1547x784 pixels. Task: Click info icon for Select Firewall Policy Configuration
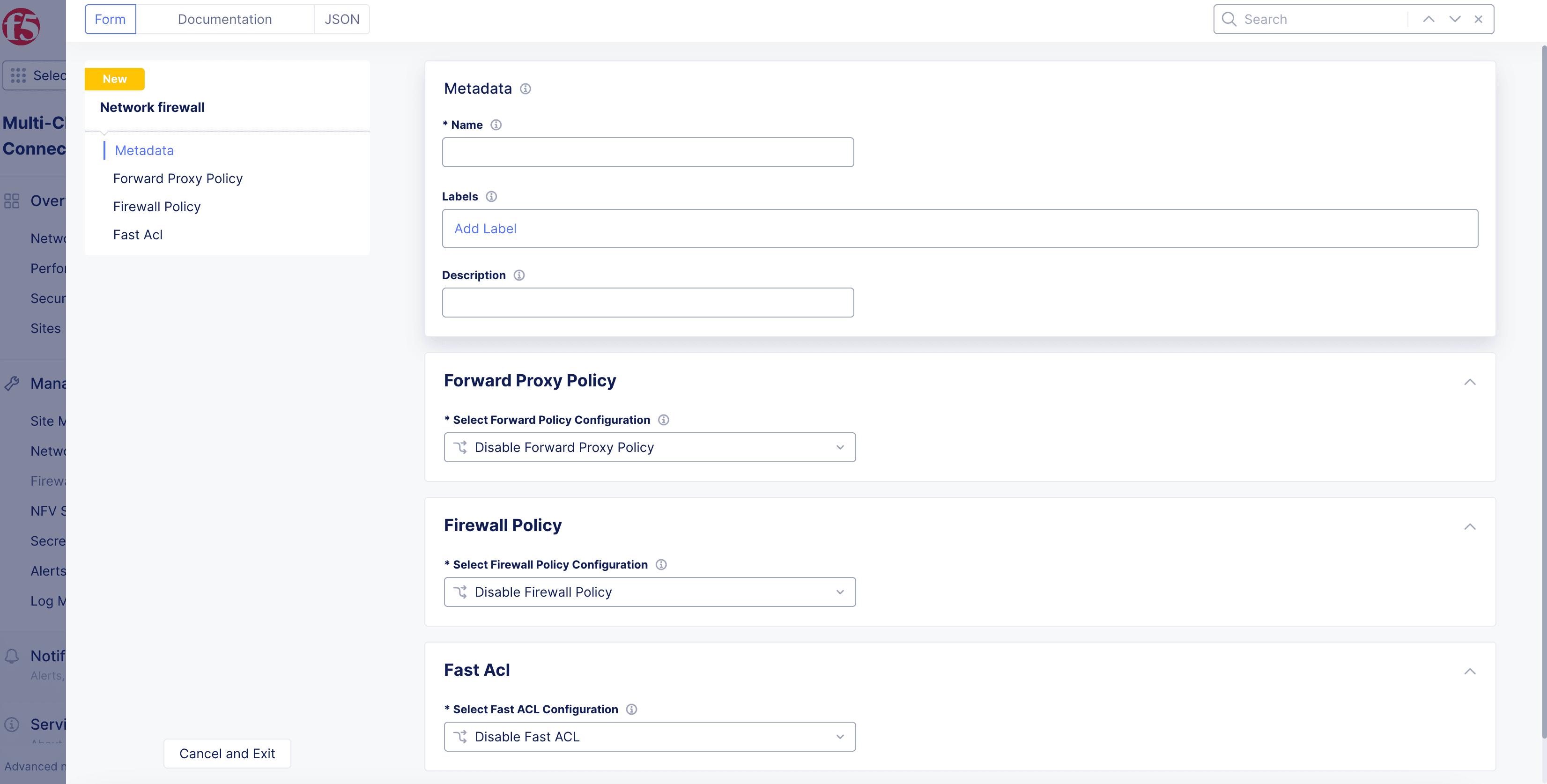click(661, 564)
